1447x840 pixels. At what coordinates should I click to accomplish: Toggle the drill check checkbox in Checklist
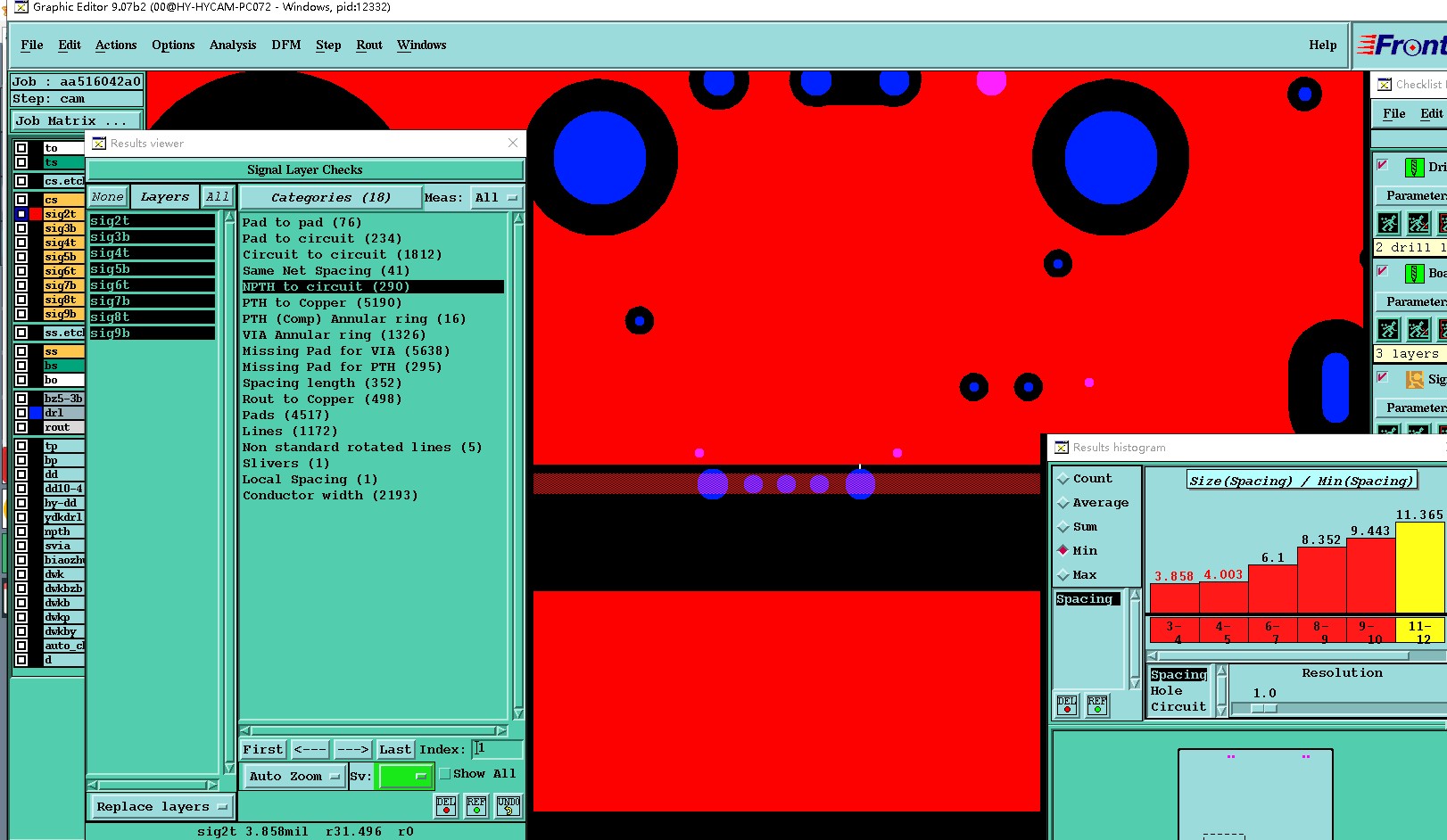[1383, 165]
